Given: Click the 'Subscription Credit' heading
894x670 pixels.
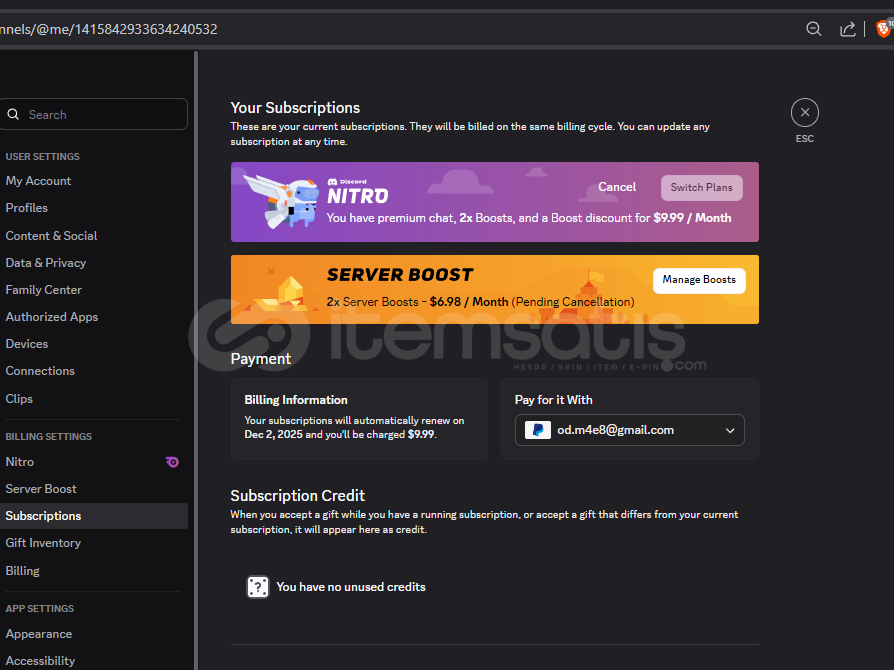Looking at the screenshot, I should pyautogui.click(x=298, y=496).
